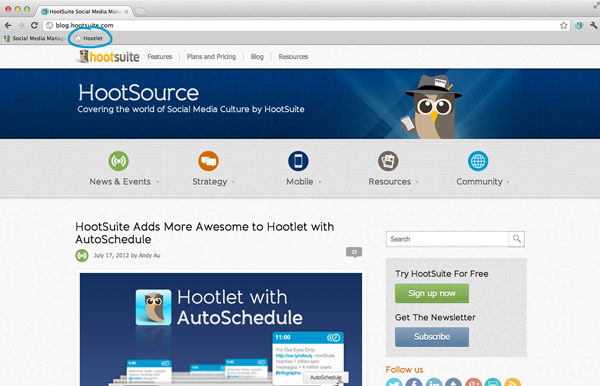Bookmark this page with the star icon
The width and height of the screenshot is (600, 386).
pos(563,25)
